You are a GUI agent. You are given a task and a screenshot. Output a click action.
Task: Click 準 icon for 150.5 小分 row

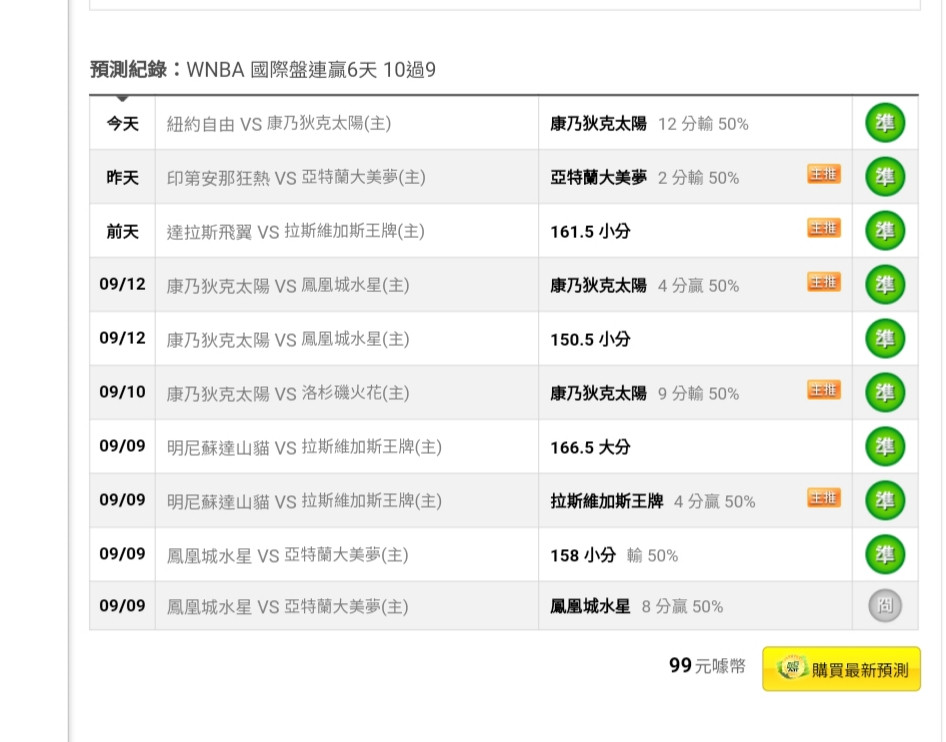pos(884,338)
